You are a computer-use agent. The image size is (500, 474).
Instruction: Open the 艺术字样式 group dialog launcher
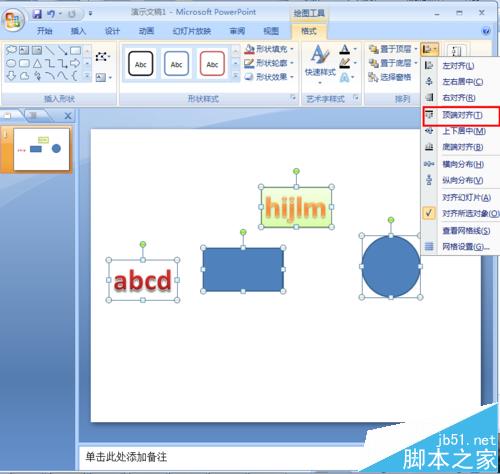pyautogui.click(x=356, y=98)
